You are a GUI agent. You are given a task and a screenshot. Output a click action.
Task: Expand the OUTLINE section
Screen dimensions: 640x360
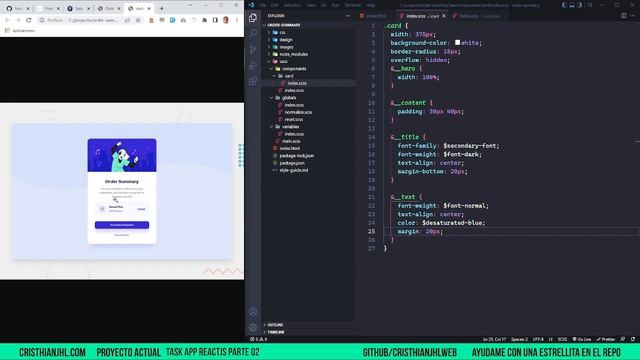309,325
